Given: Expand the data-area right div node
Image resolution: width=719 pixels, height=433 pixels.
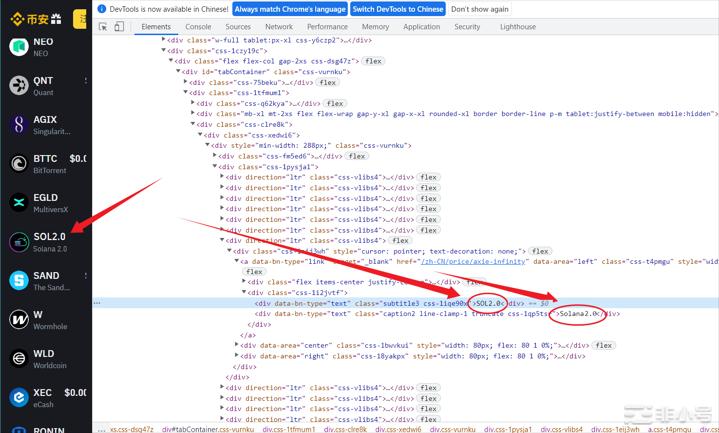Looking at the screenshot, I should tap(237, 355).
